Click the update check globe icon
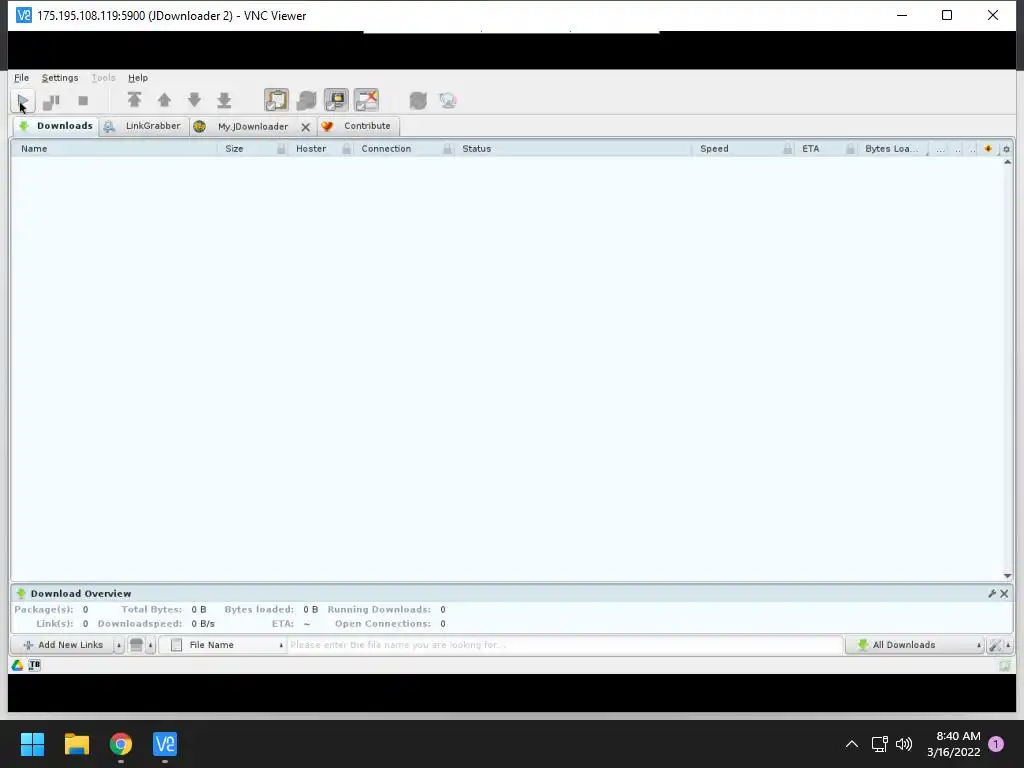 click(448, 100)
